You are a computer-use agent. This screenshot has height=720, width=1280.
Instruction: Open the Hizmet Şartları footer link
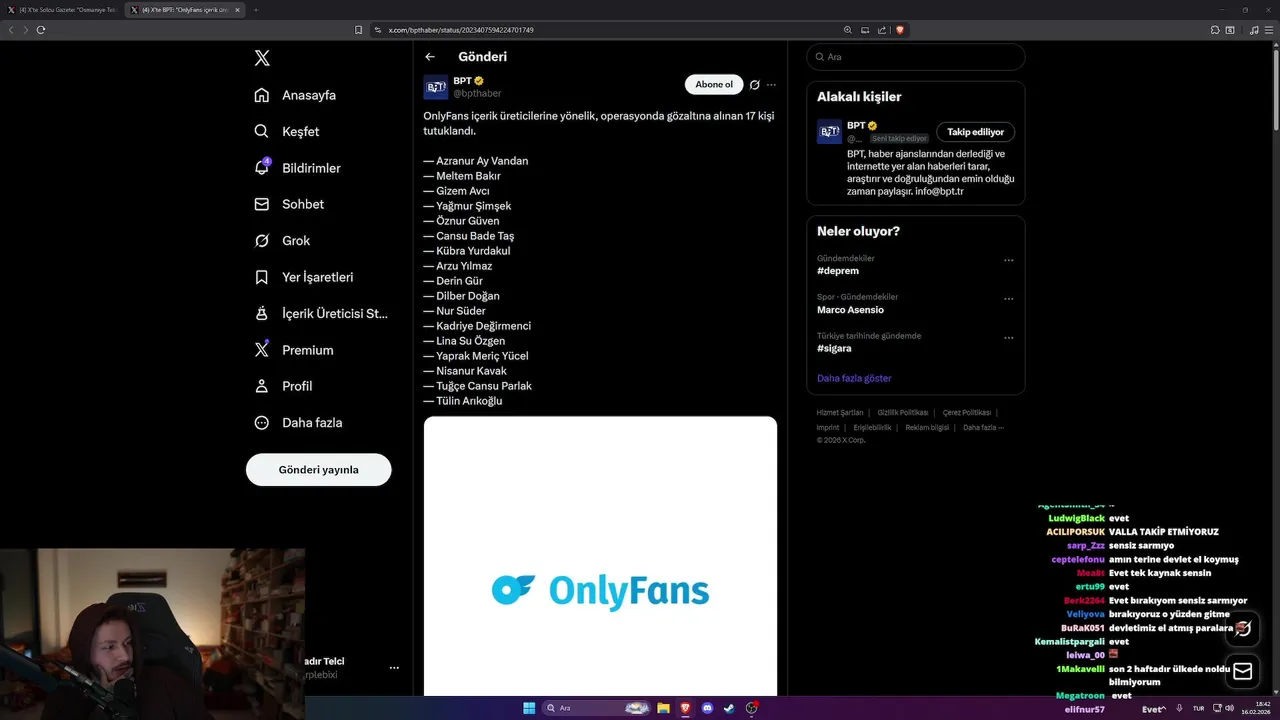(840, 413)
